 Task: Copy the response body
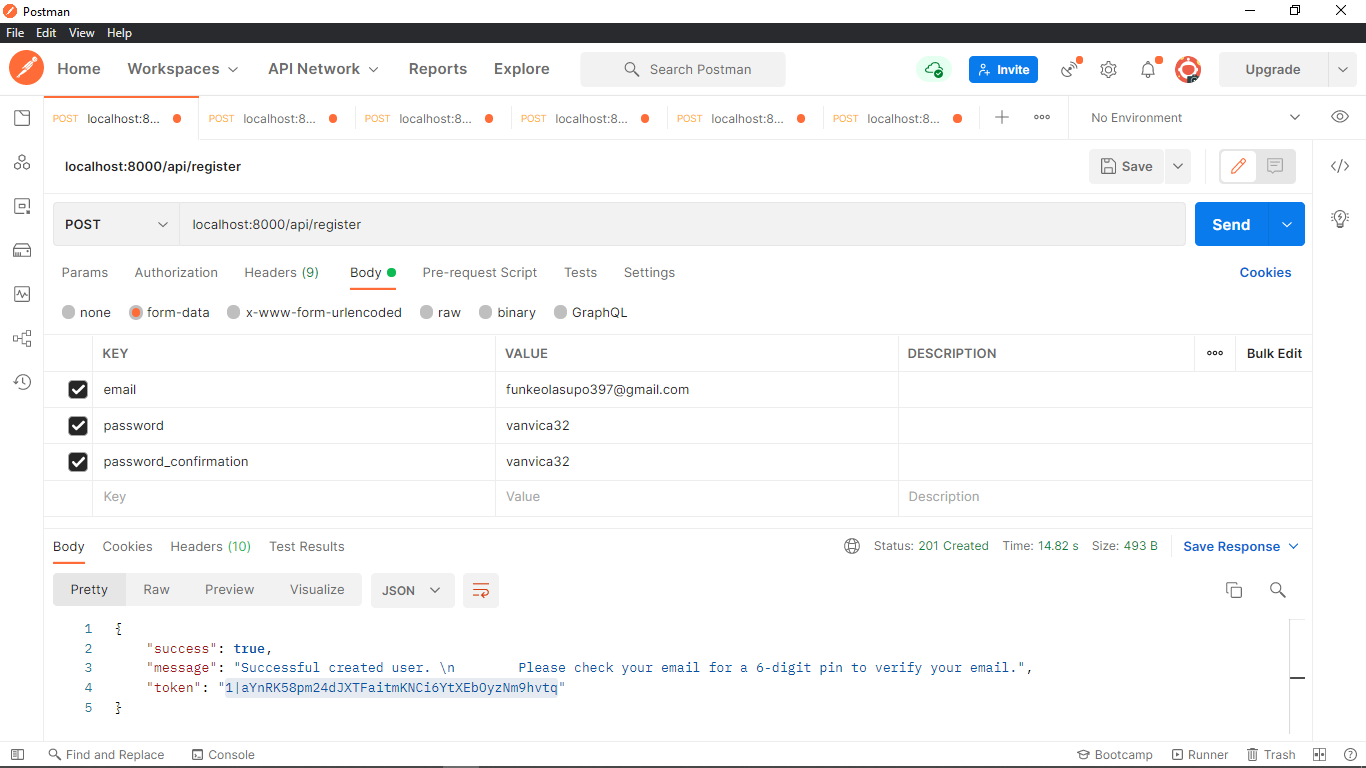1234,590
